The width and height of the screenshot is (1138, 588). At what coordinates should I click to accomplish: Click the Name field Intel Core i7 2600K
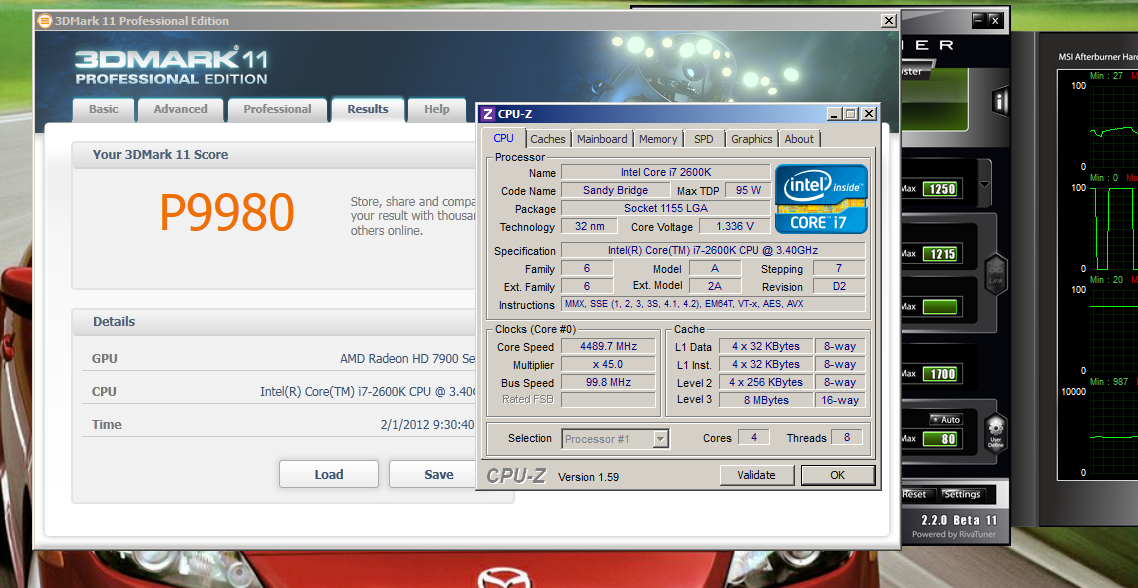[666, 172]
